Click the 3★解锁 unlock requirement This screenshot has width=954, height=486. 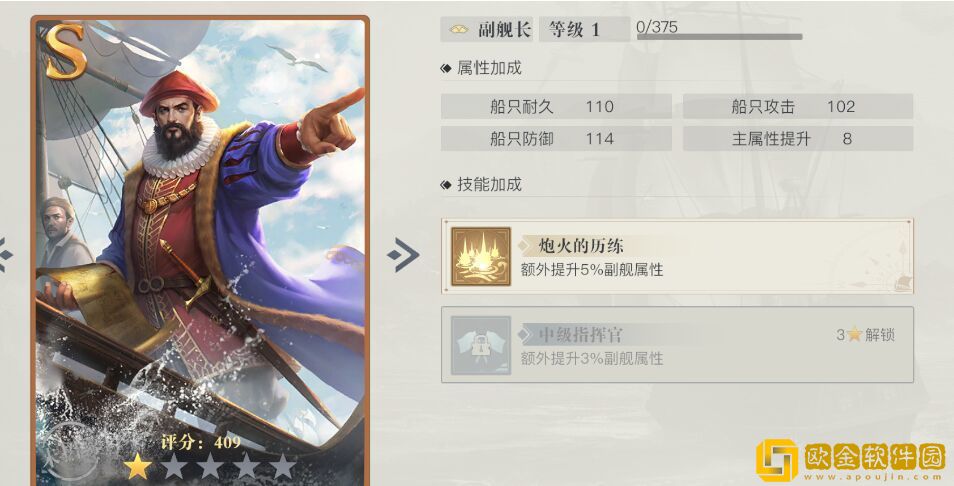[x=865, y=335]
